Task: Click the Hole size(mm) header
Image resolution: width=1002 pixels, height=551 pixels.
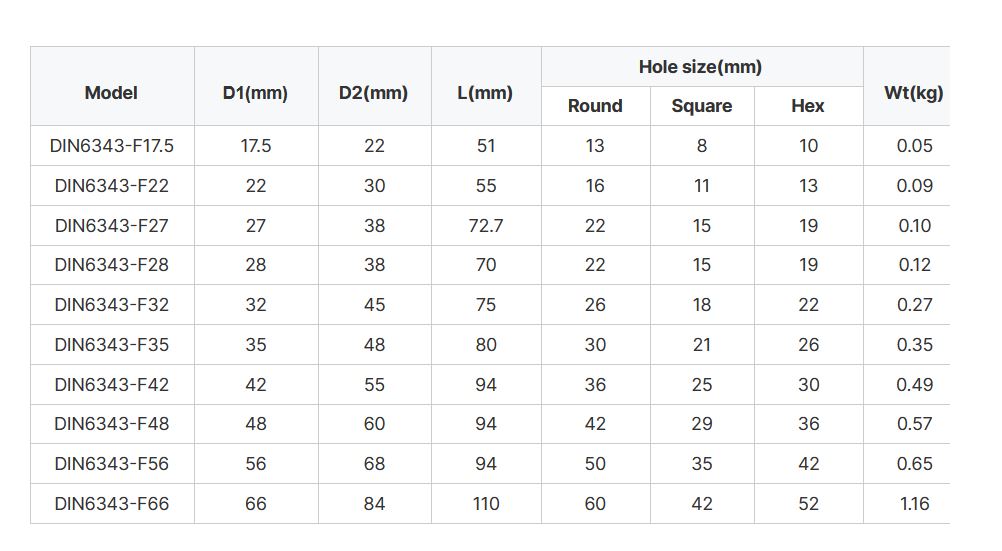Action: 702,66
